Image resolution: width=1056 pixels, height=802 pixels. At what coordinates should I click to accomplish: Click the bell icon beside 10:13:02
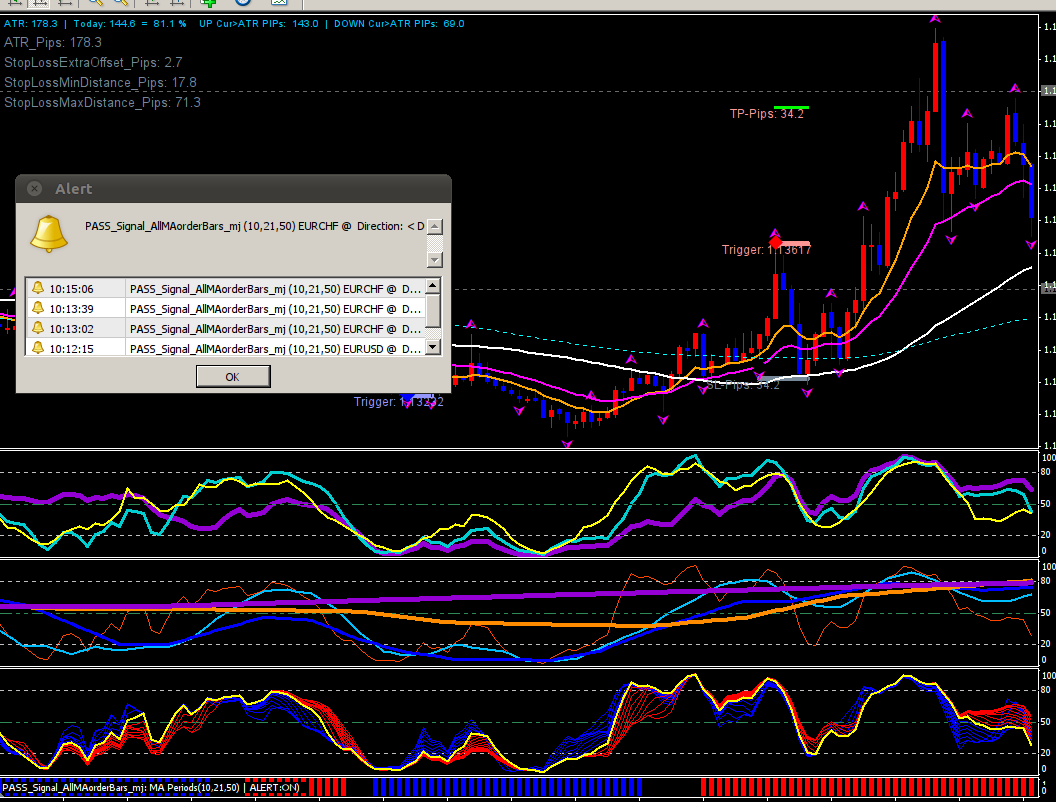pos(38,328)
